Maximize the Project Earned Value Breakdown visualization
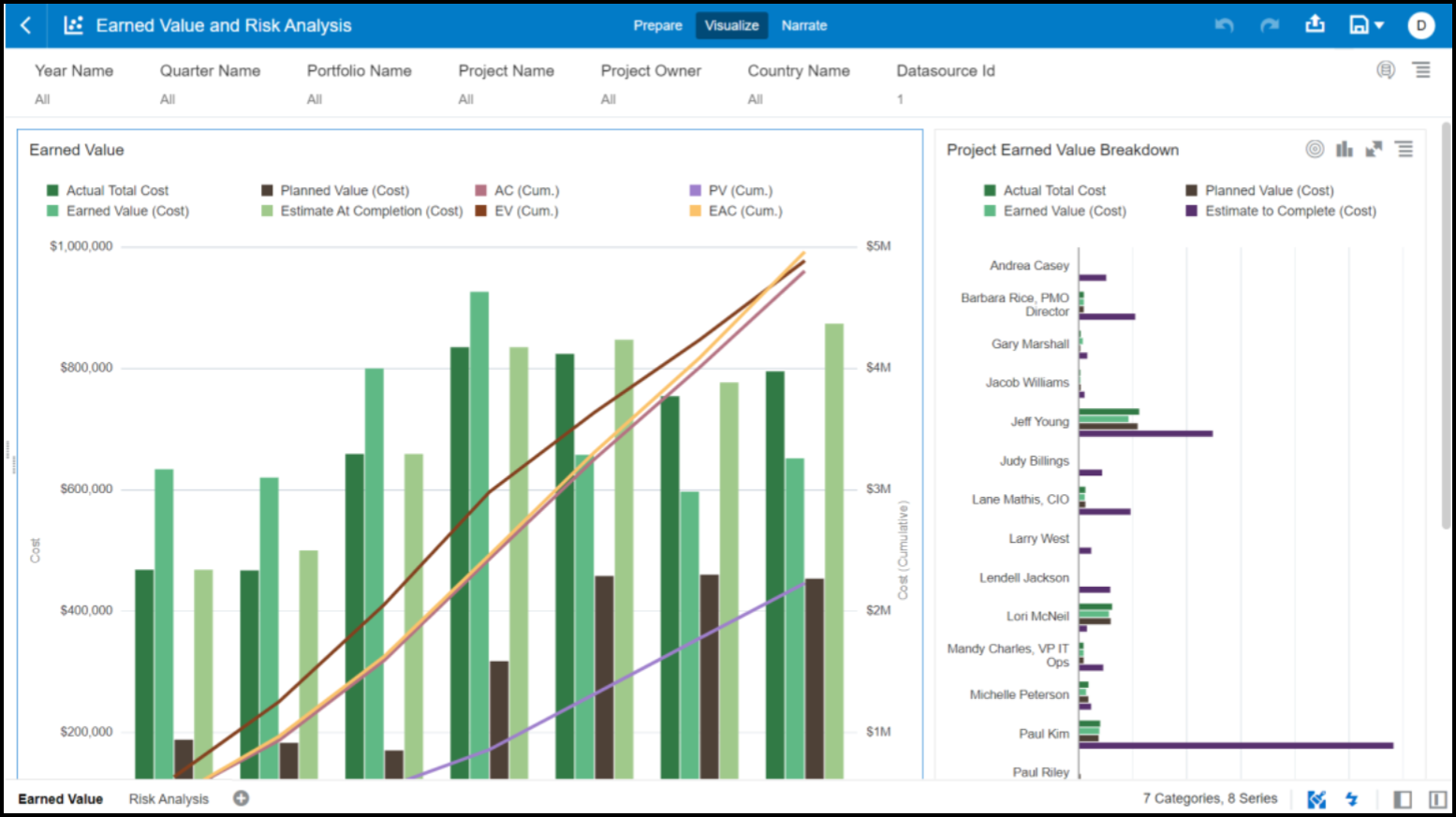This screenshot has height=817, width=1456. click(x=1374, y=149)
